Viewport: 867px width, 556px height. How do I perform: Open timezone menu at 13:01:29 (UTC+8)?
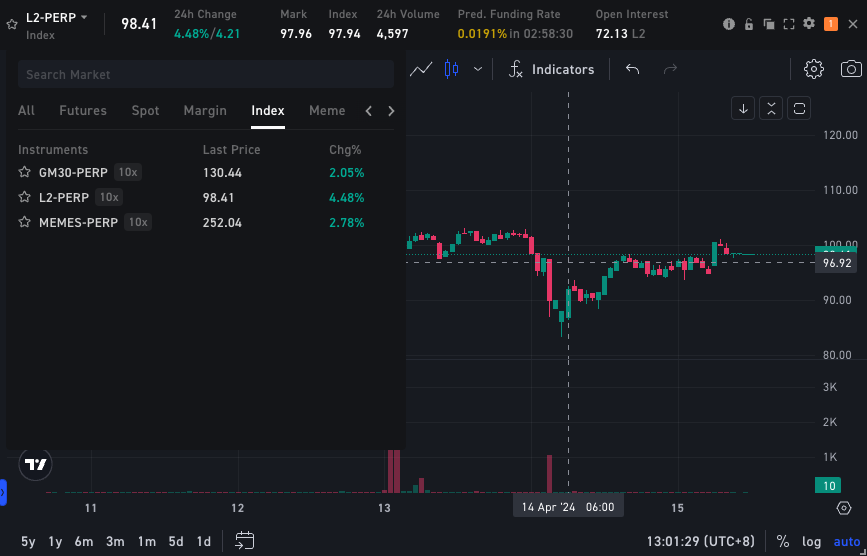coord(701,542)
